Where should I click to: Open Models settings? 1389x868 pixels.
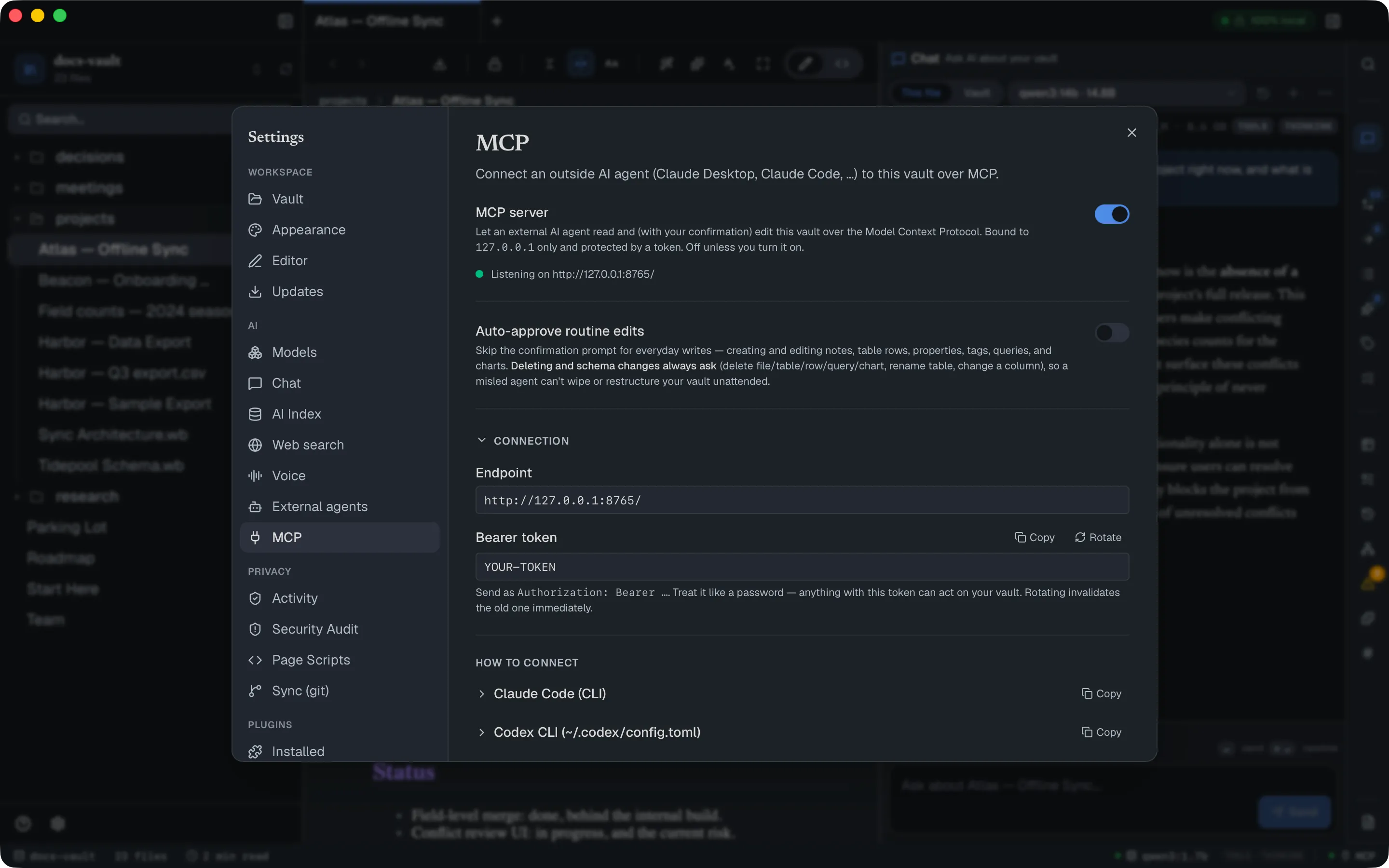(340, 352)
